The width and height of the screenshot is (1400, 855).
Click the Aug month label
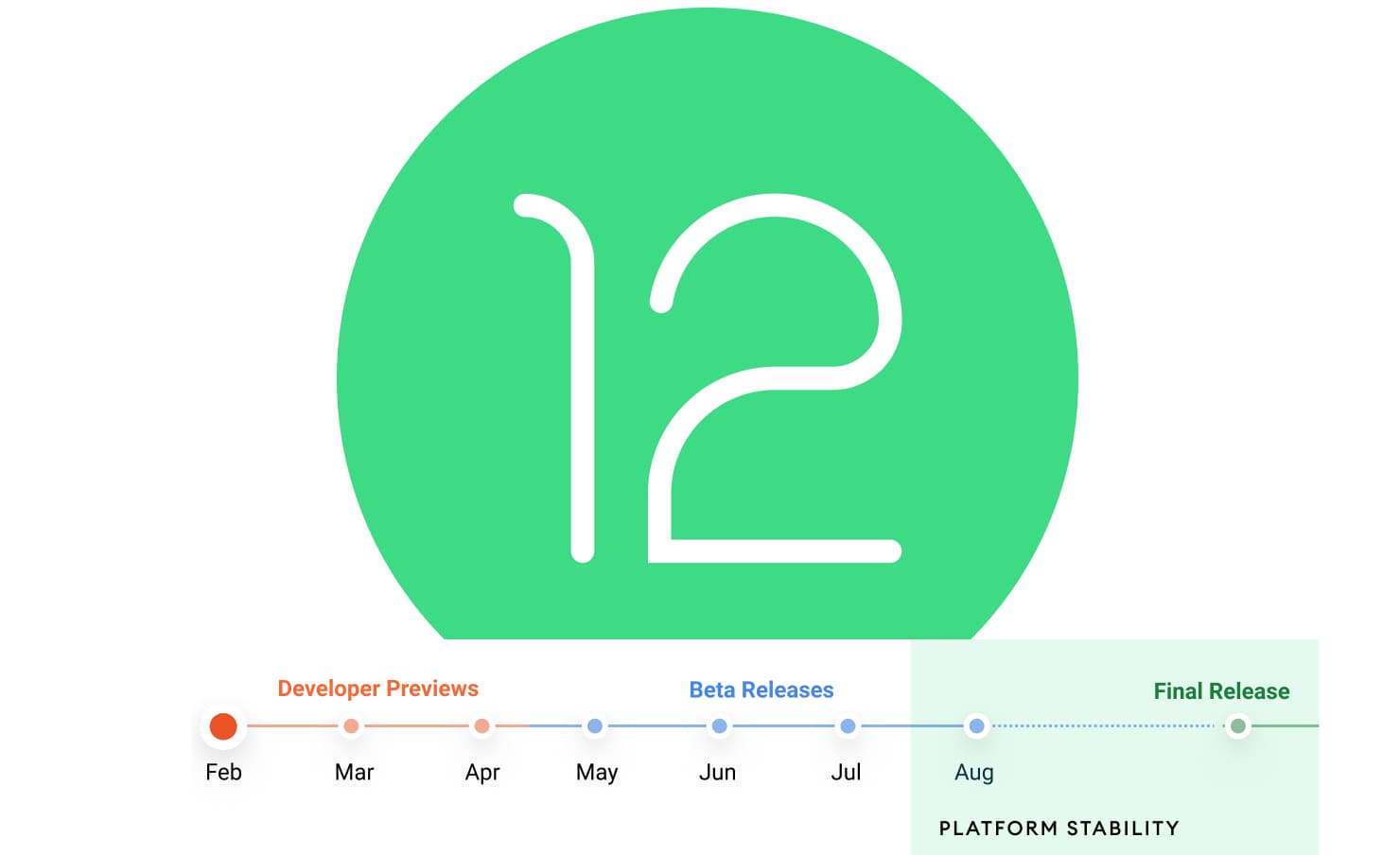click(974, 773)
